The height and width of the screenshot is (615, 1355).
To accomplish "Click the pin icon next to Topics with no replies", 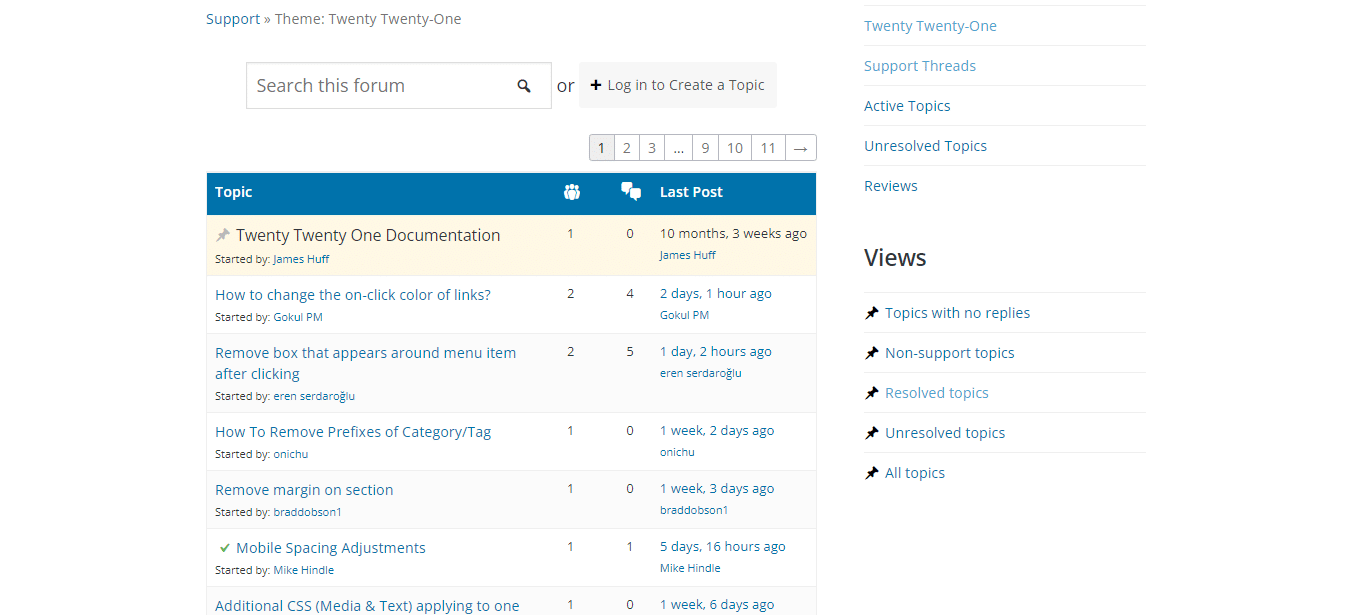I will coord(870,312).
